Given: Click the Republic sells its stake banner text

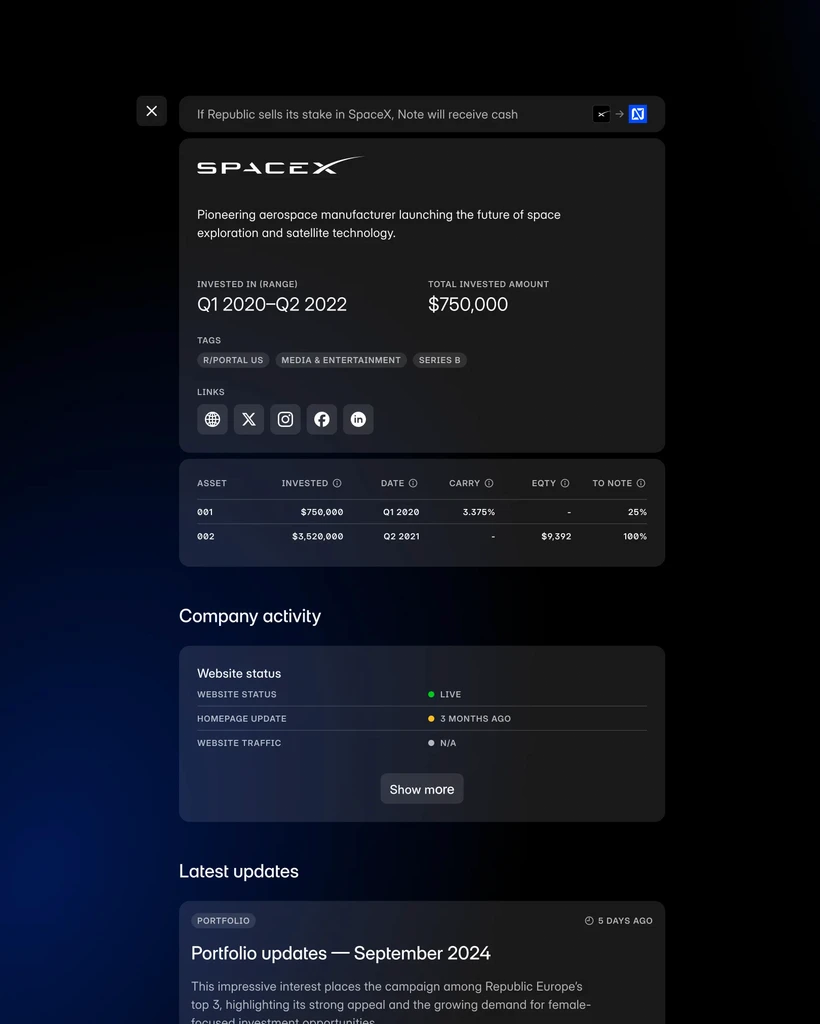Looking at the screenshot, I should [357, 114].
